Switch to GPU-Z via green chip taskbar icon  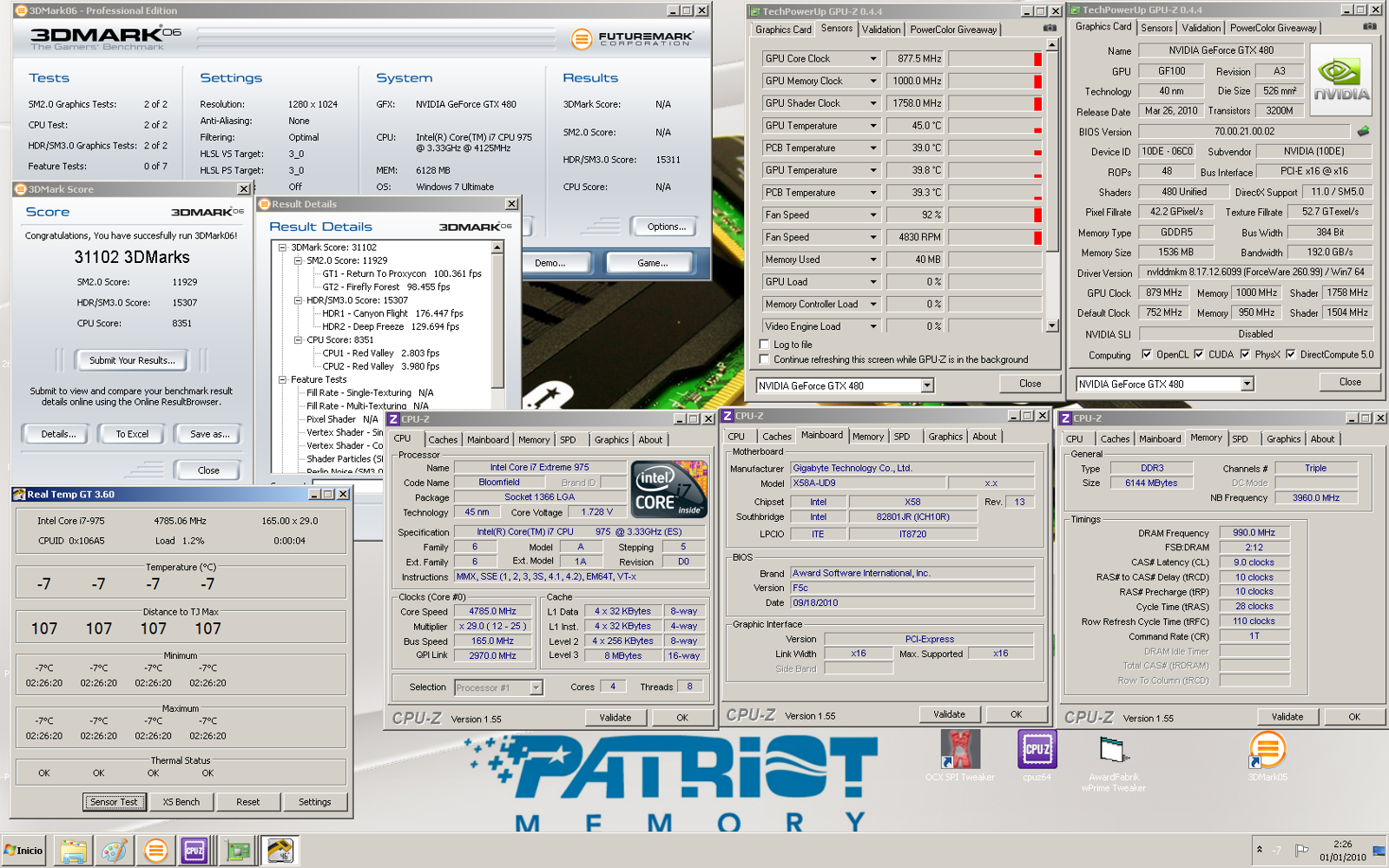point(238,851)
